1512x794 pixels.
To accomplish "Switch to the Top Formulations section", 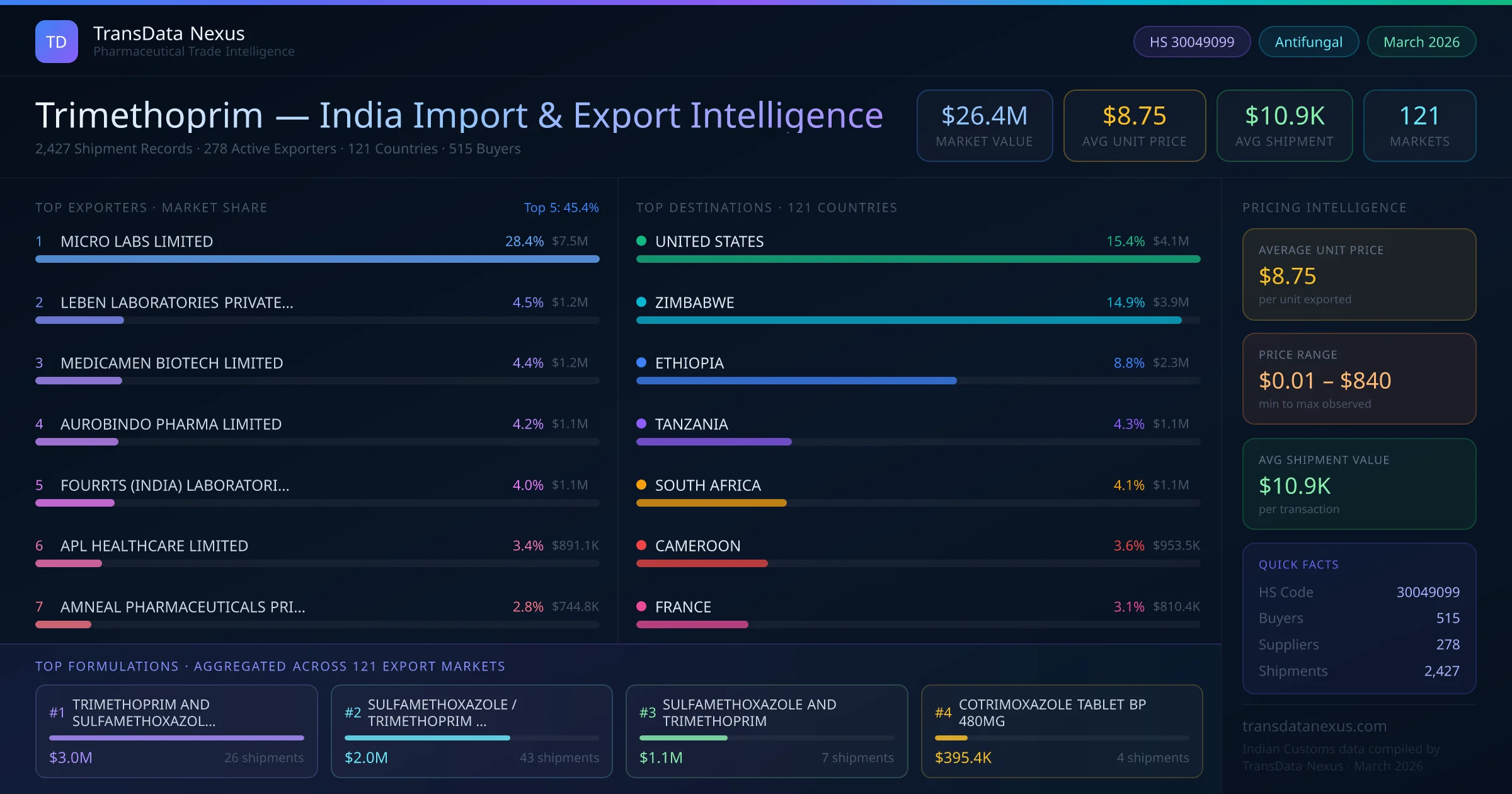I will (x=270, y=666).
